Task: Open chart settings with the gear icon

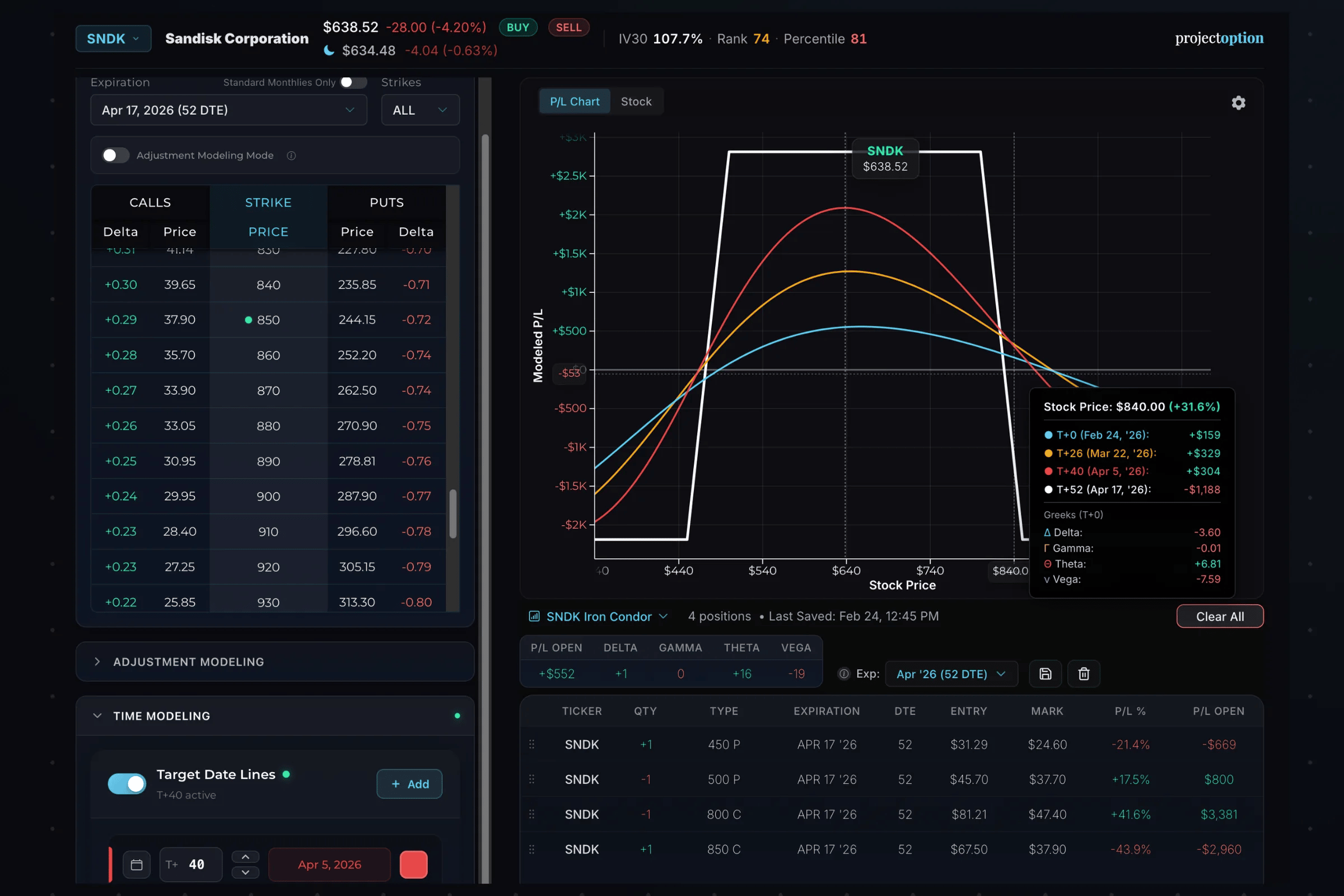Action: click(x=1238, y=102)
